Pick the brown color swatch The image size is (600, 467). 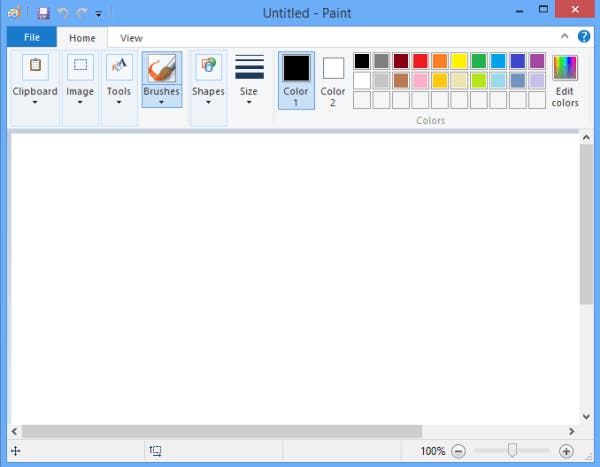pyautogui.click(x=401, y=81)
